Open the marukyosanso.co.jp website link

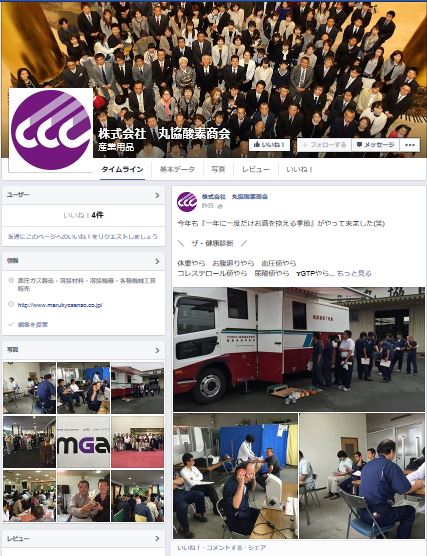coord(60,305)
